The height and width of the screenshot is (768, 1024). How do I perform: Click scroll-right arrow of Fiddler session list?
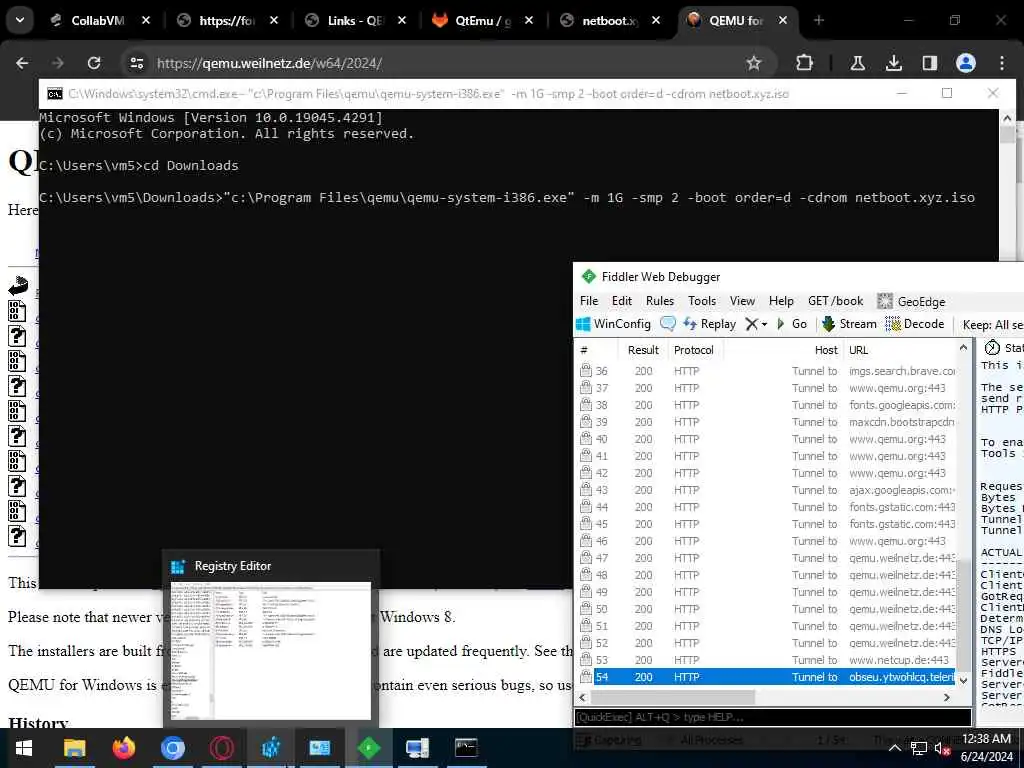947,697
